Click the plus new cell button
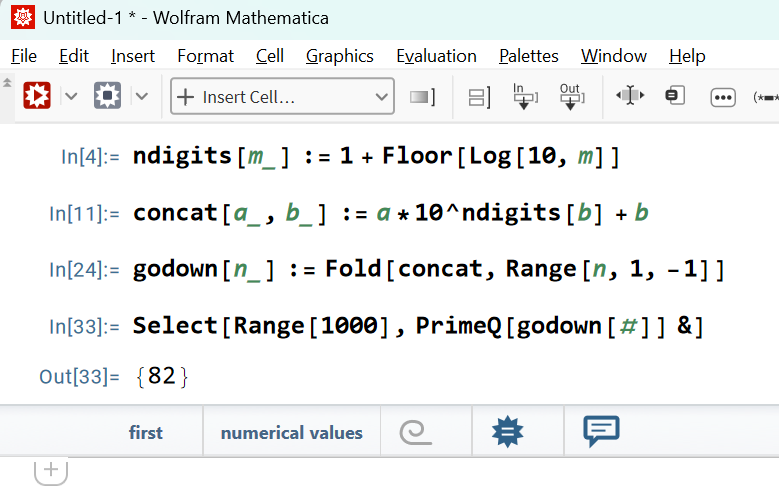Image resolution: width=779 pixels, height=492 pixels. click(x=51, y=470)
